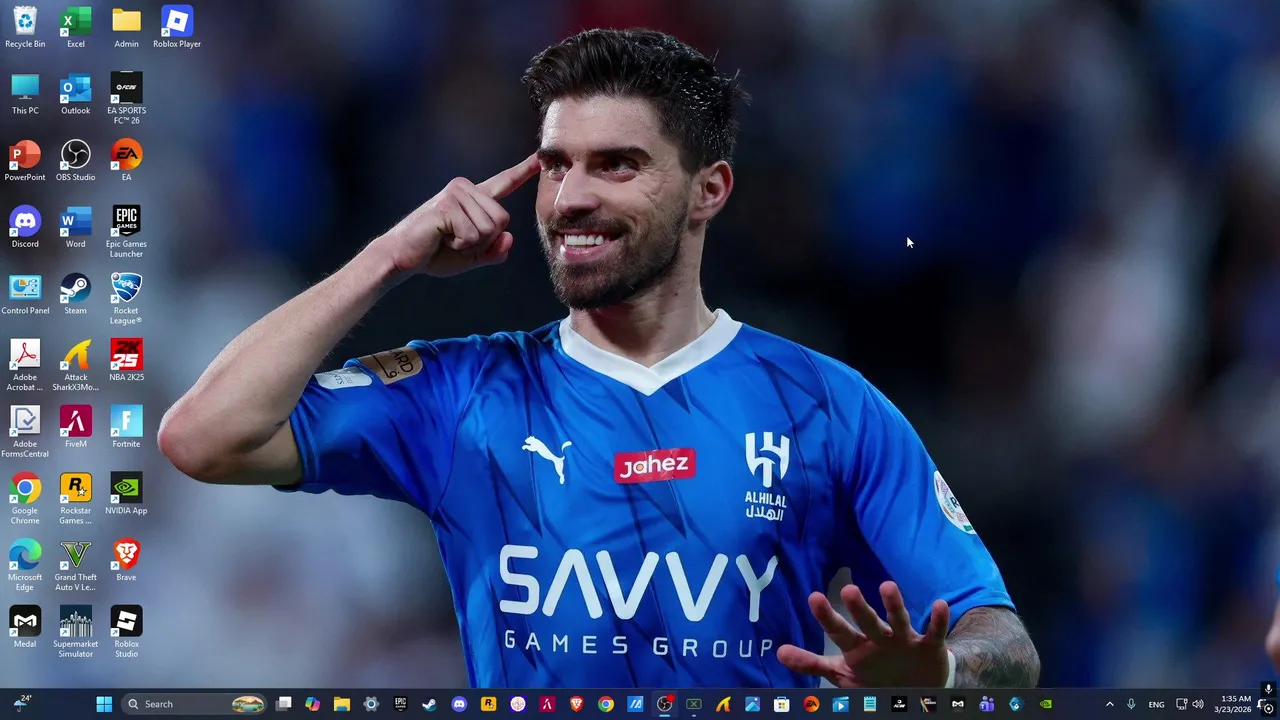
Task: Select the Adobe FormsCentral desktop icon
Action: (x=25, y=432)
